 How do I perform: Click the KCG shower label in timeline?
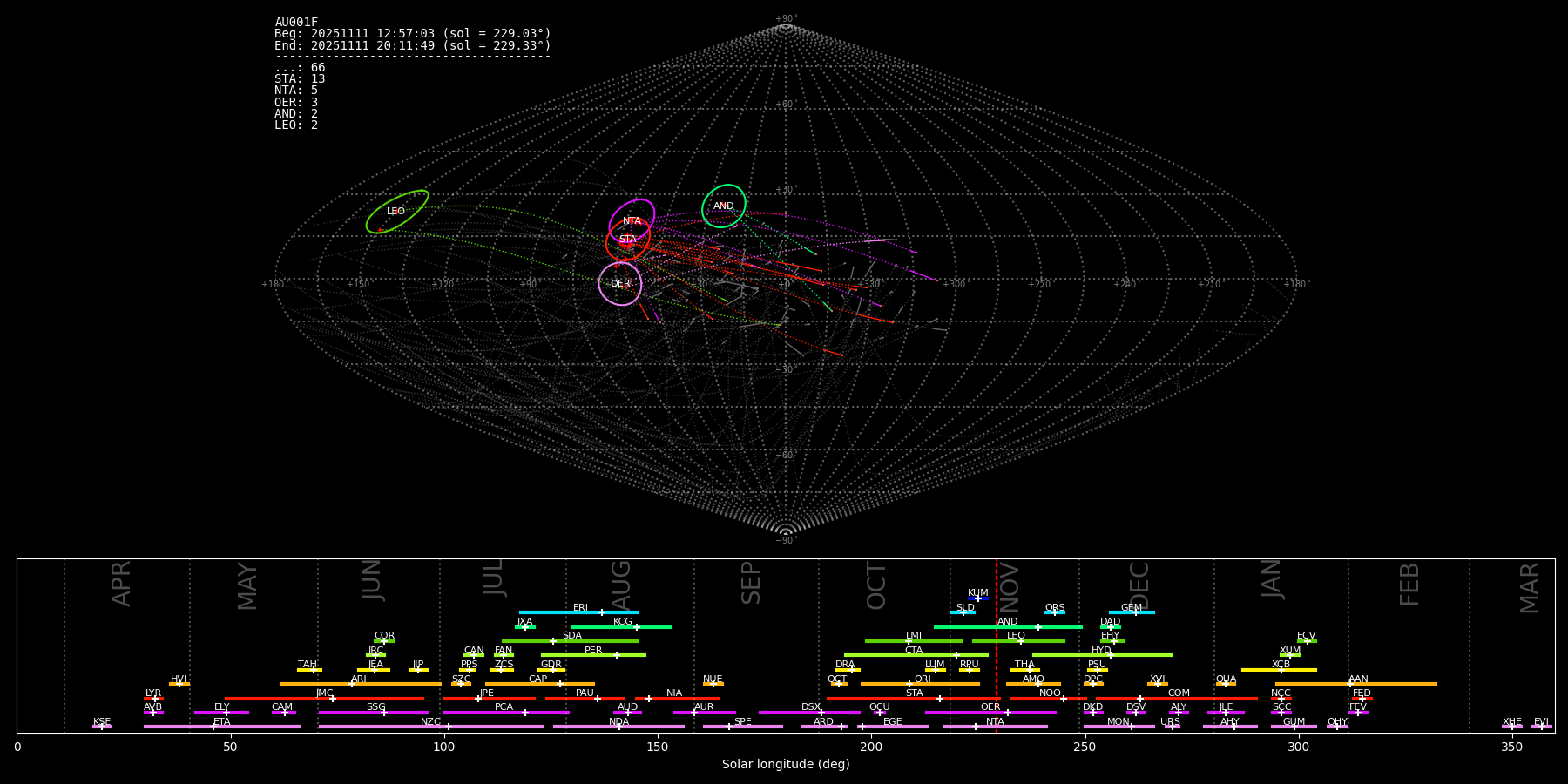point(623,622)
